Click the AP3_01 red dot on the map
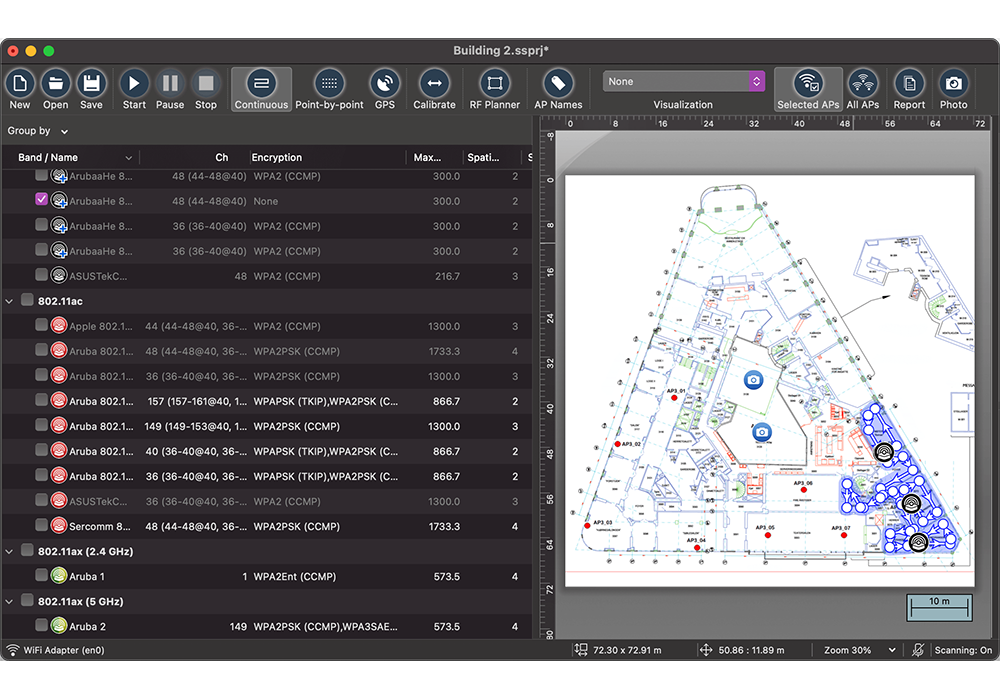Screen dimensions: 1000x700 (x=674, y=398)
